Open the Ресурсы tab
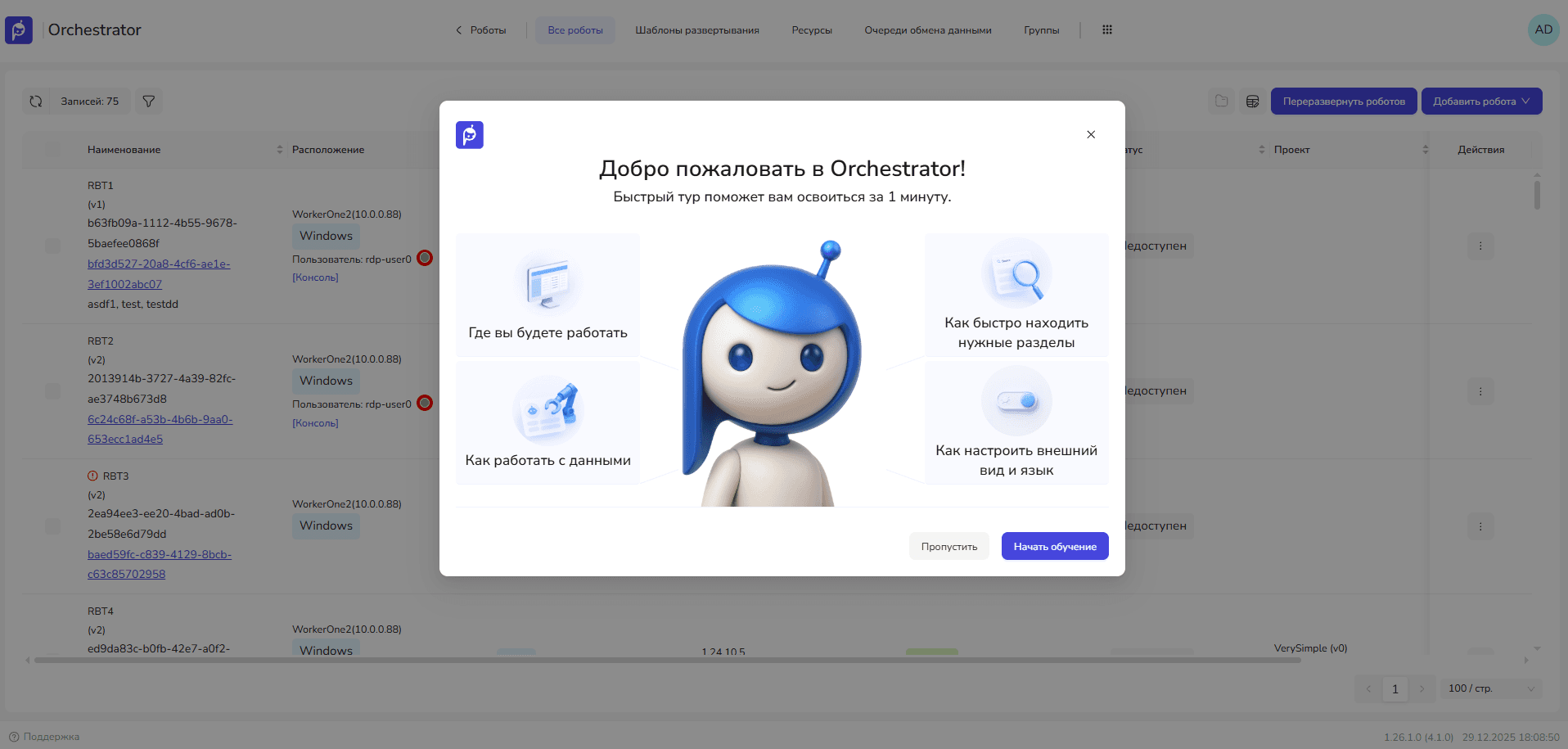The height and width of the screenshot is (749, 1568). coord(811,30)
